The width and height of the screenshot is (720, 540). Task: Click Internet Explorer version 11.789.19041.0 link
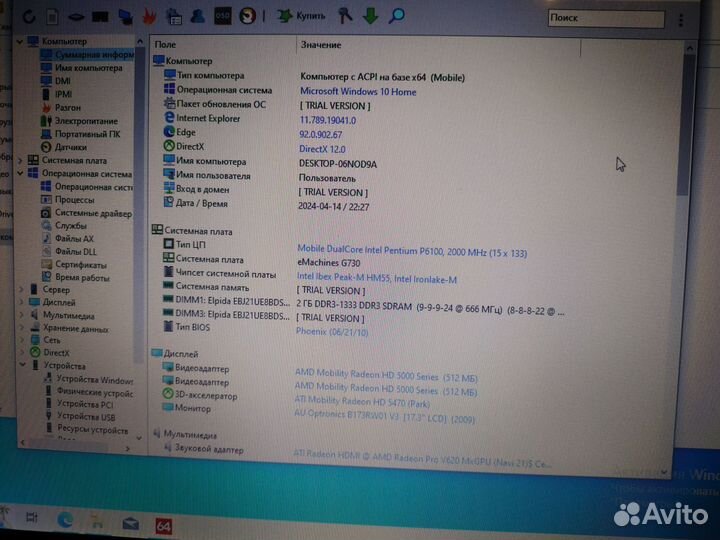[327, 120]
